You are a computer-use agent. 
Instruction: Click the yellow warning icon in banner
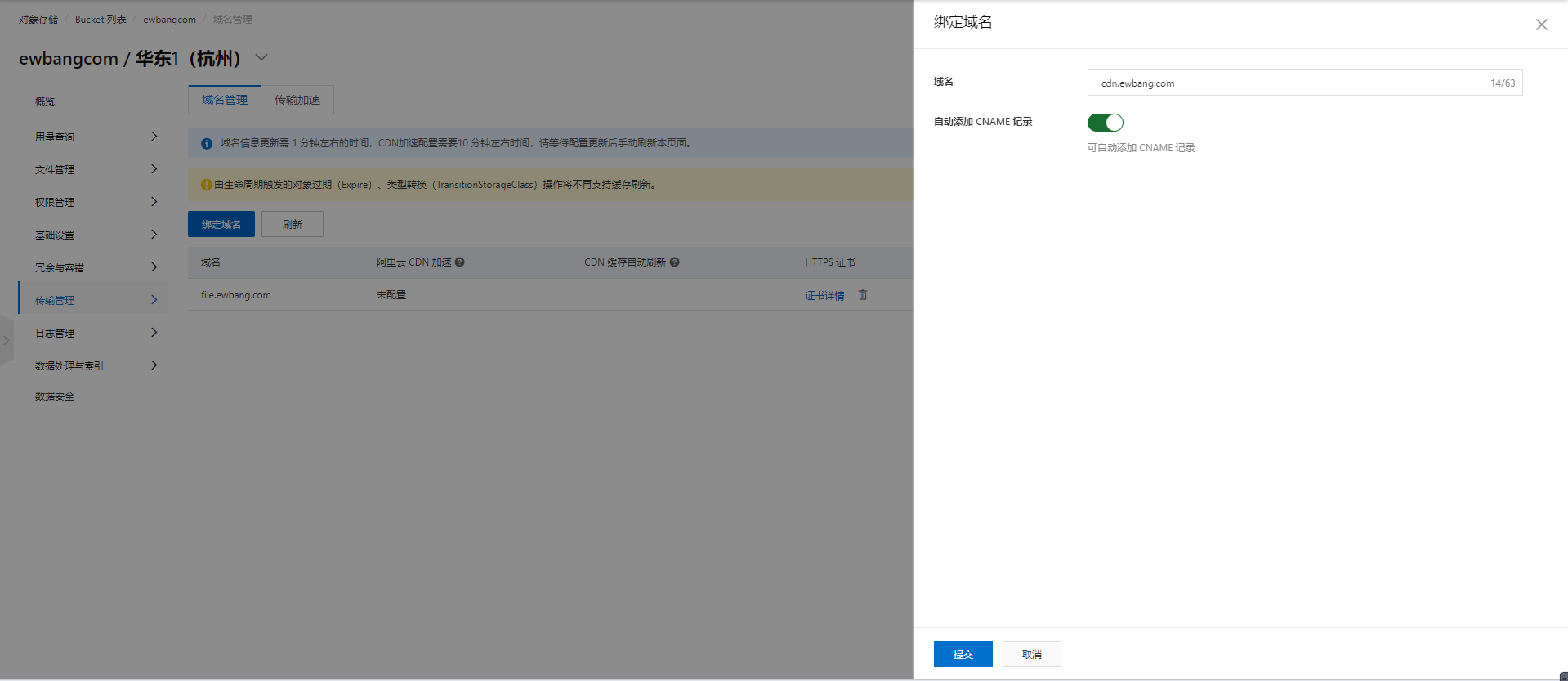point(207,185)
